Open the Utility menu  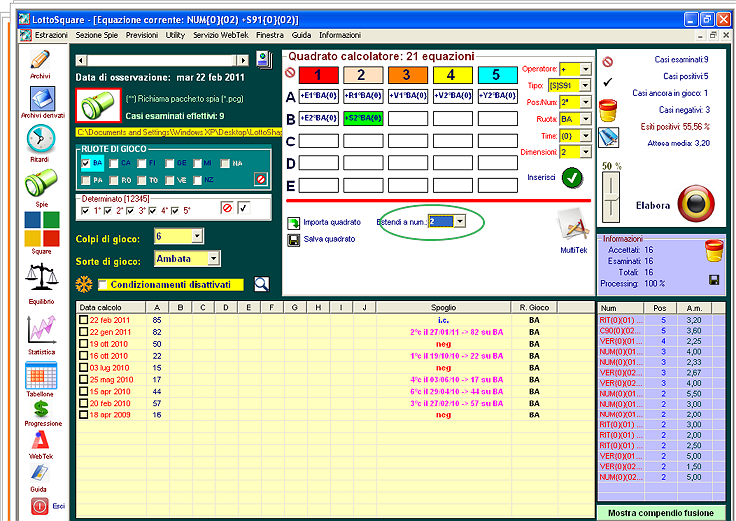176,35
